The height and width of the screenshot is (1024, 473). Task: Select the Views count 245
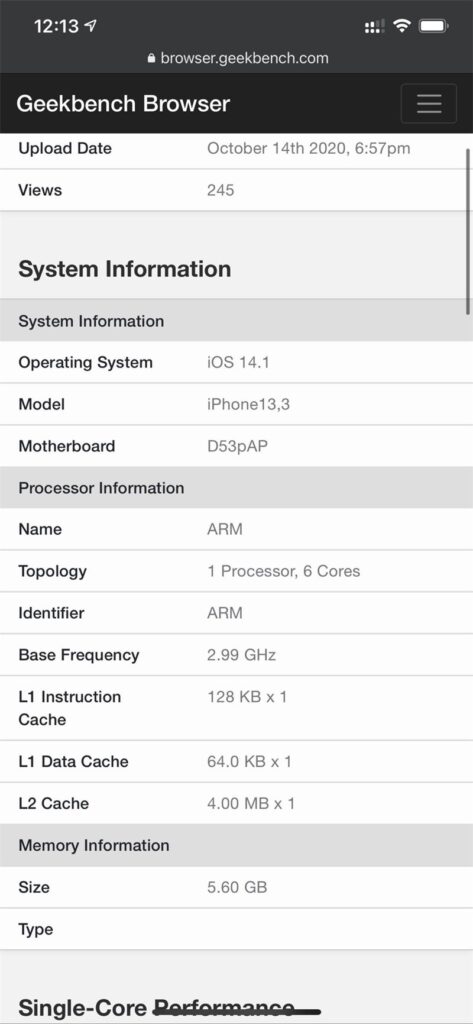(x=221, y=190)
